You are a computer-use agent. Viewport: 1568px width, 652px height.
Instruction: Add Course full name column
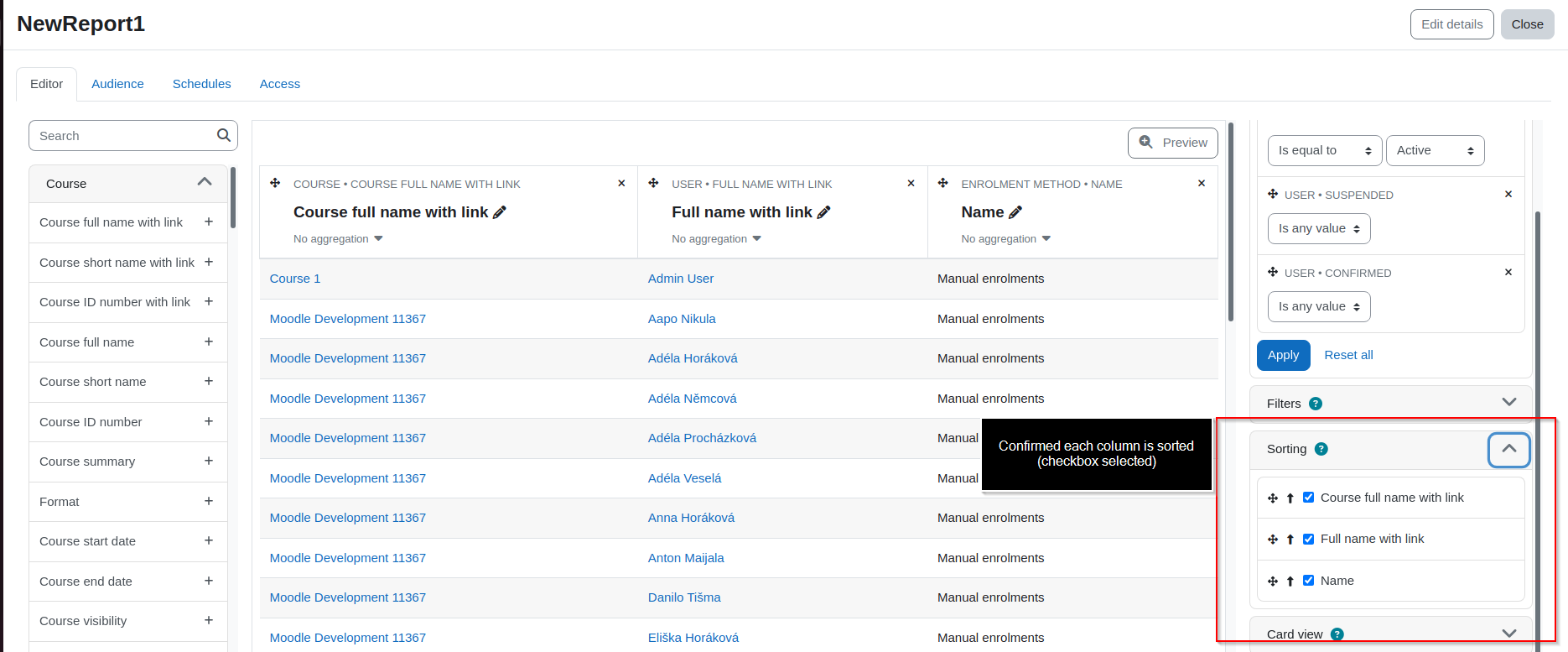point(209,342)
